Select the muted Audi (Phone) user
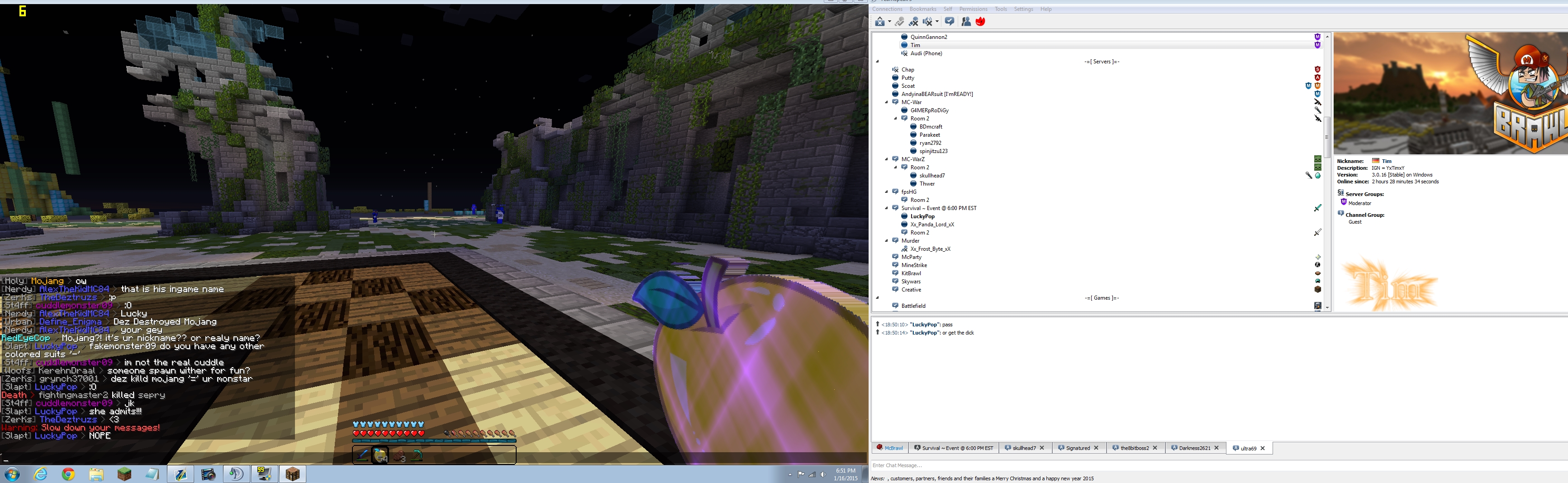Viewport: 1568px width, 483px height. 926,53
